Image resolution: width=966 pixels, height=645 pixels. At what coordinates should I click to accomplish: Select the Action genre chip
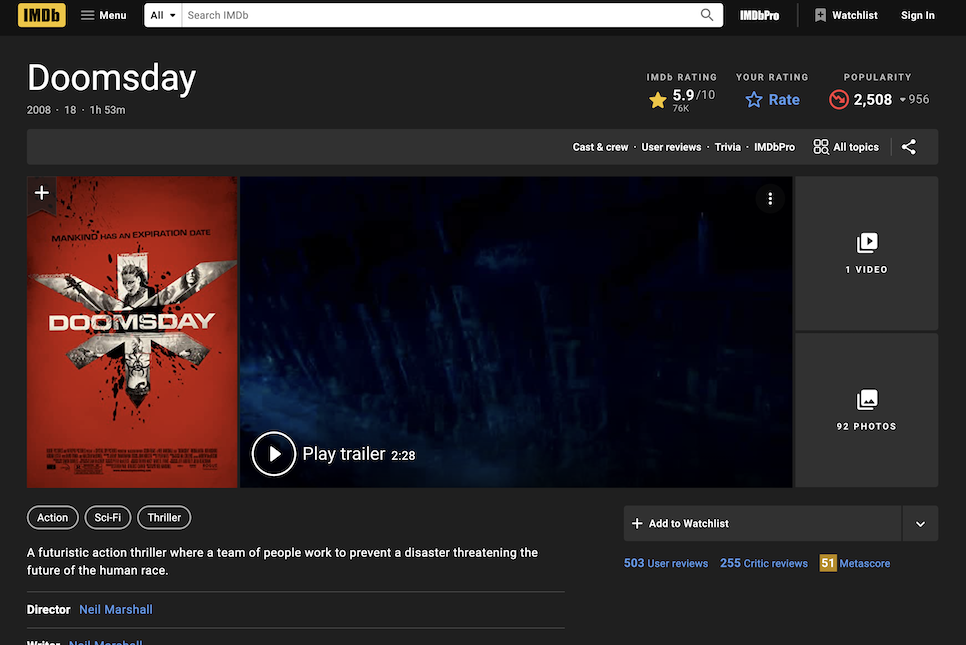(52, 517)
